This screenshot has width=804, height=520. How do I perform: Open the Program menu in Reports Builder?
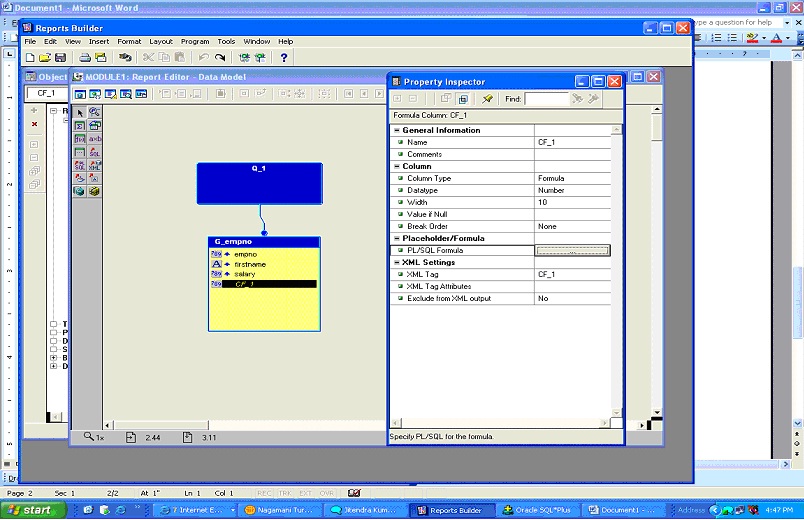tap(195, 42)
